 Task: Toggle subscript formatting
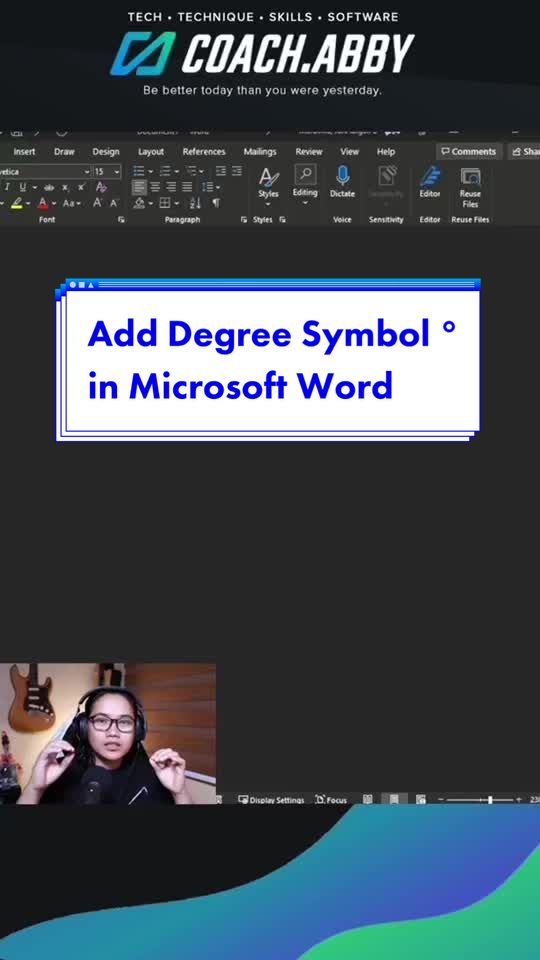pos(66,187)
